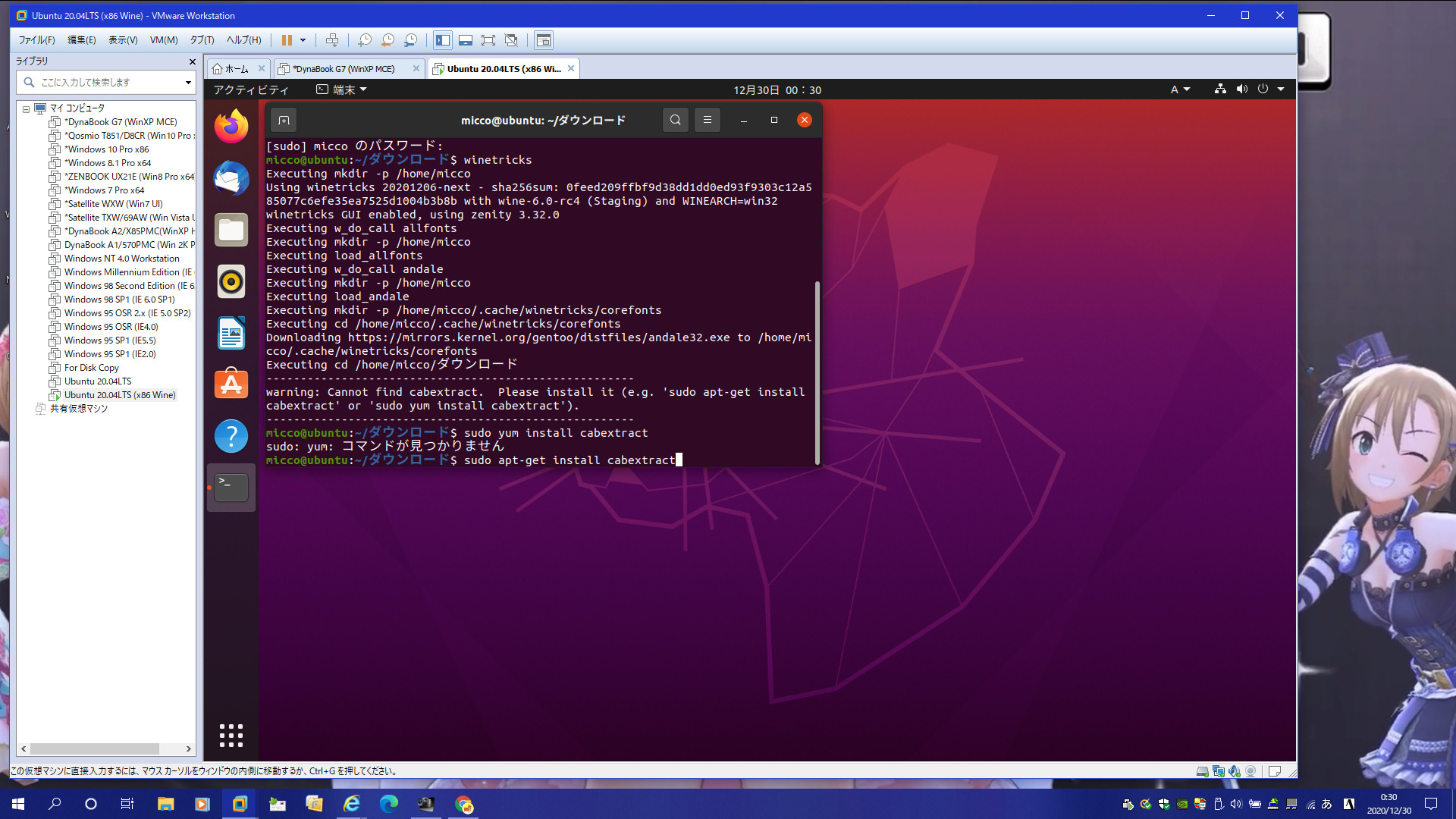The height and width of the screenshot is (819, 1456).
Task: Open Task View on taskbar
Action: tap(127, 804)
